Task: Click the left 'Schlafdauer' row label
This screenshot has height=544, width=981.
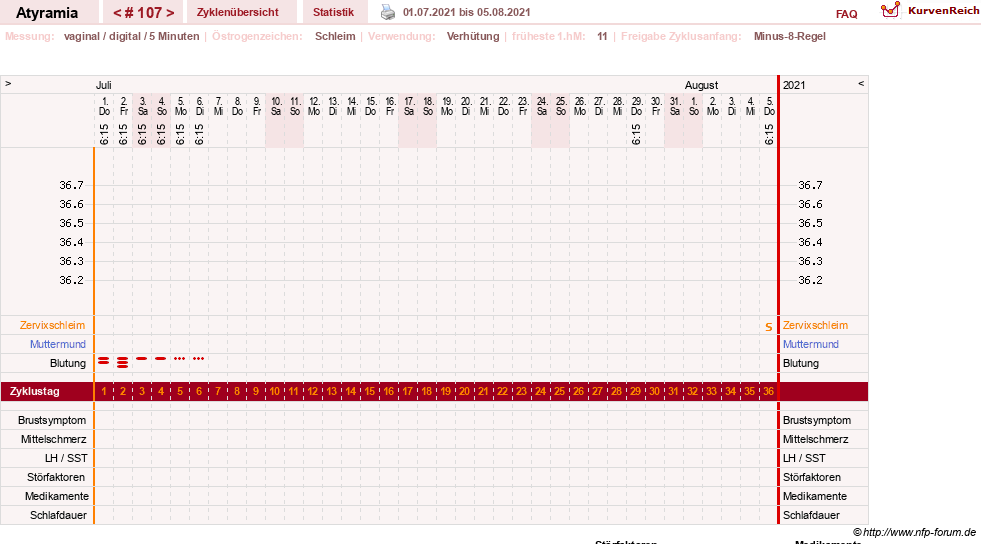Action: pos(58,515)
